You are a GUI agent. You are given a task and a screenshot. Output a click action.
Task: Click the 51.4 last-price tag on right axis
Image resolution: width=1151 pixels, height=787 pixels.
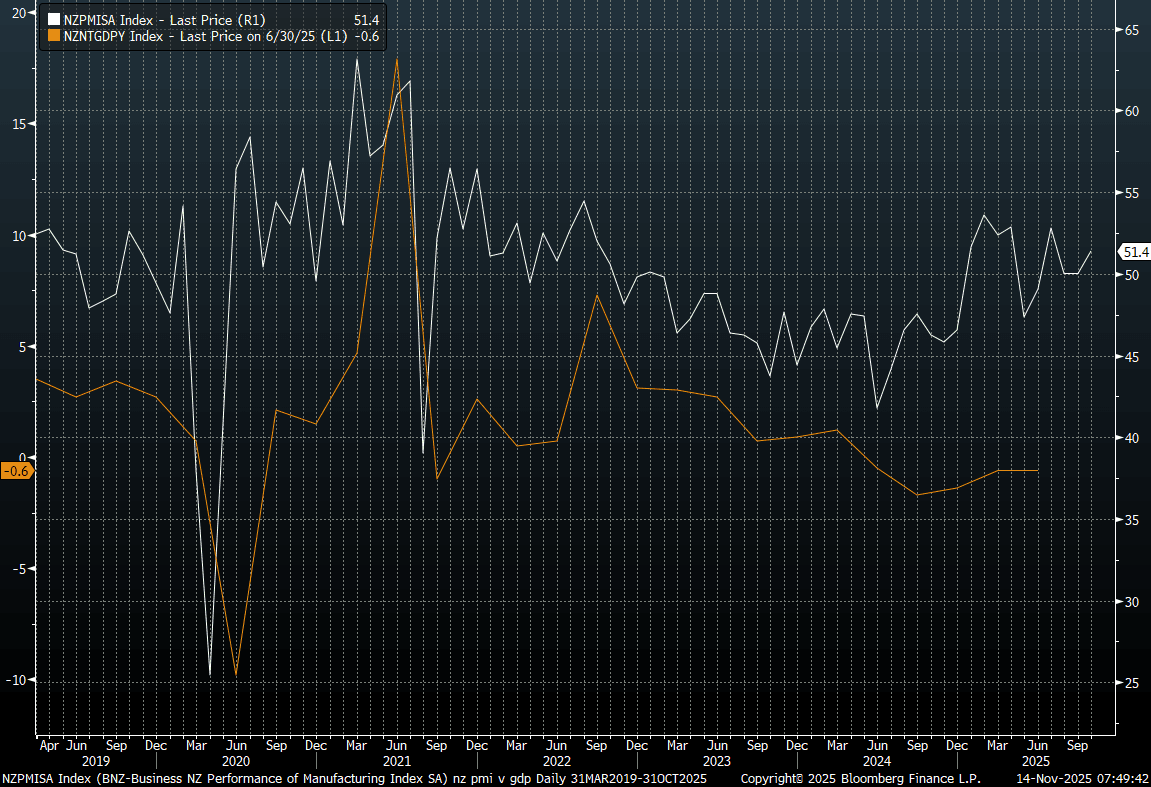1135,252
